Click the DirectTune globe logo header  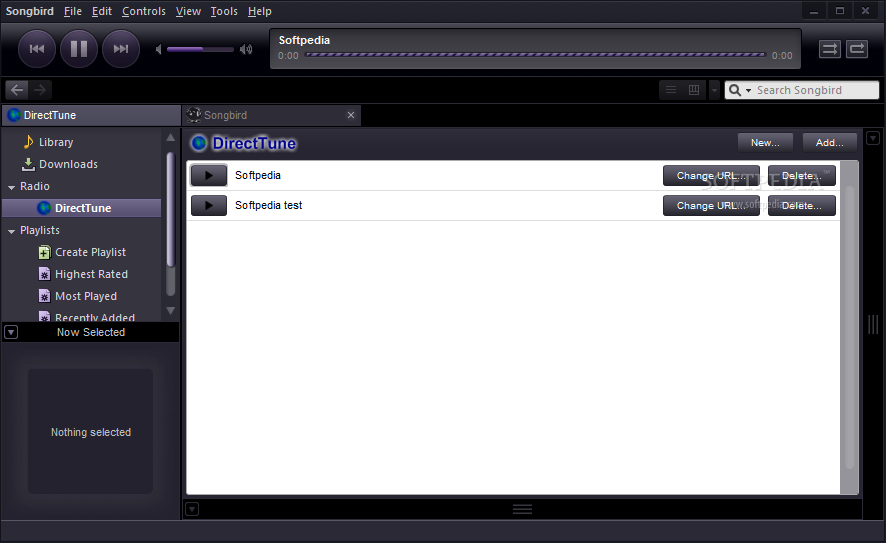243,144
